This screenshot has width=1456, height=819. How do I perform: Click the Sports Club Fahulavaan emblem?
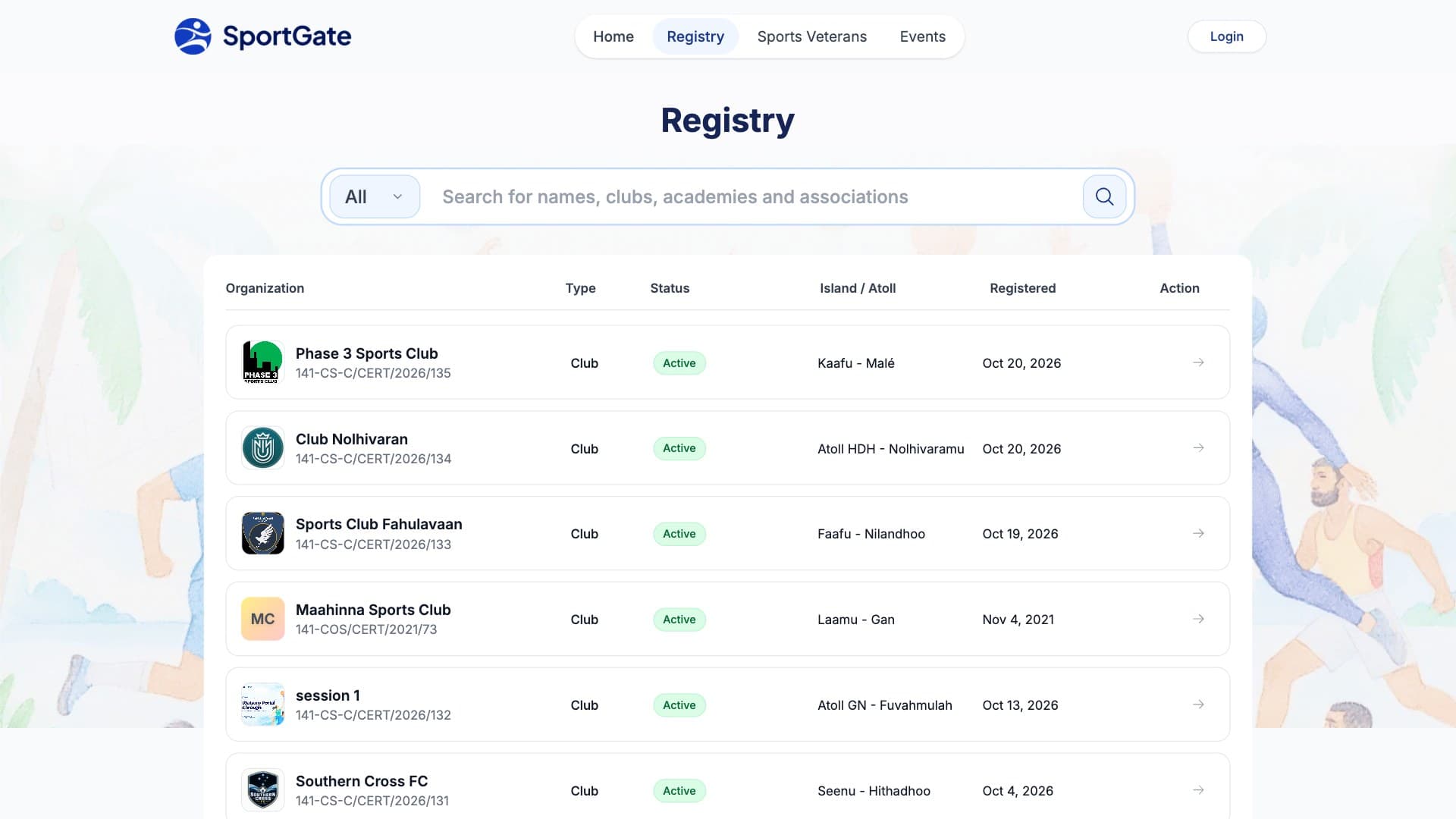[262, 534]
